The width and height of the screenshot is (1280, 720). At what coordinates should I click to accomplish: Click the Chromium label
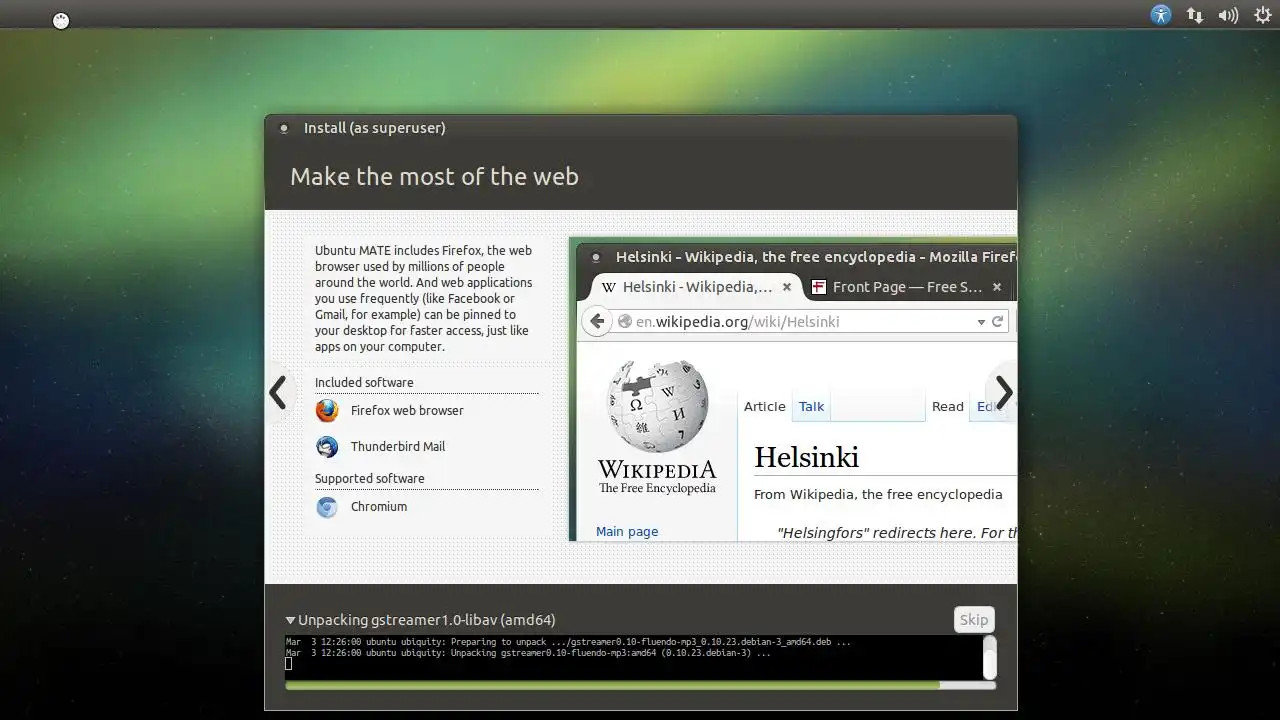(379, 507)
